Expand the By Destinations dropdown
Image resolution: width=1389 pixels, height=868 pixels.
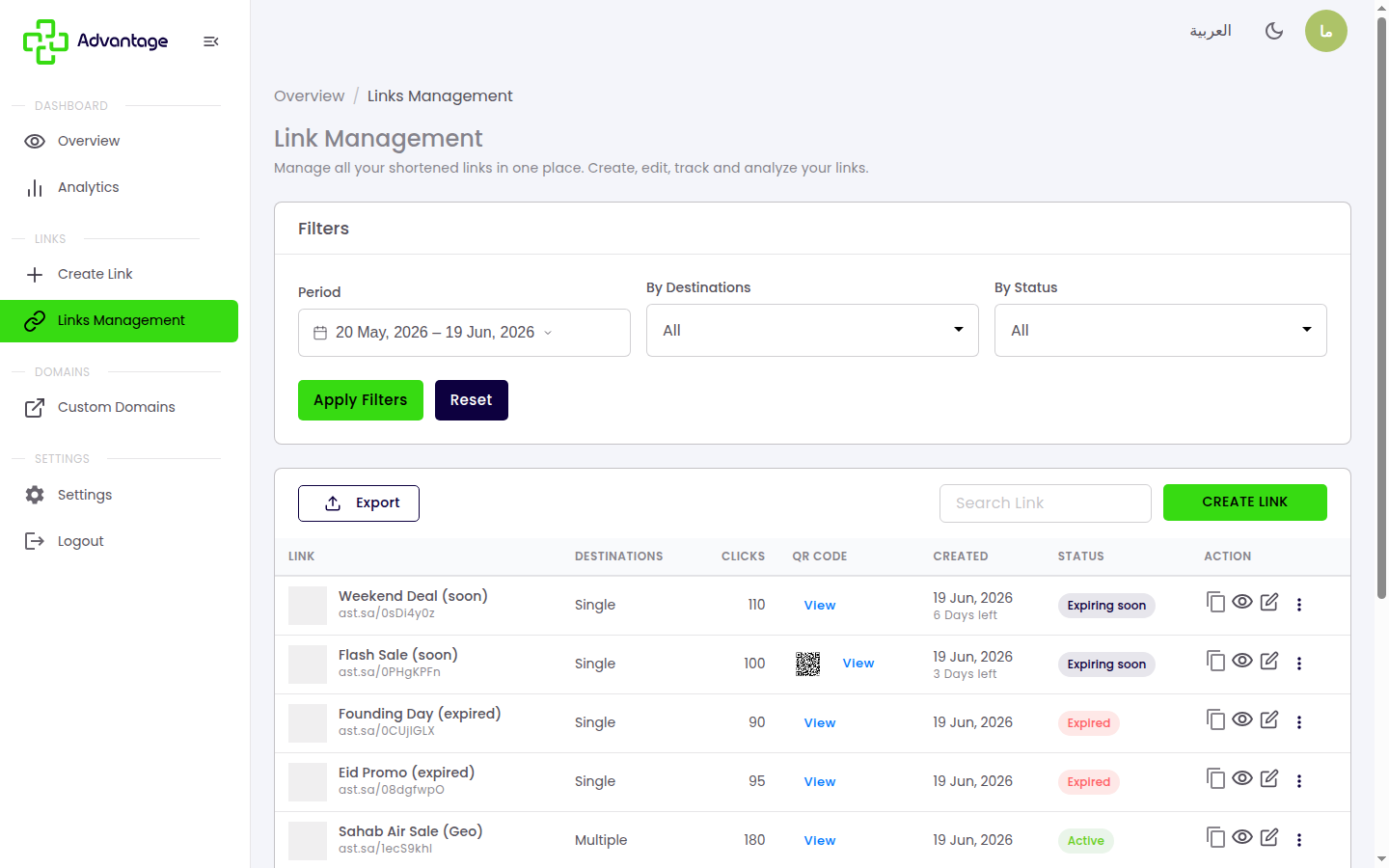tap(812, 331)
